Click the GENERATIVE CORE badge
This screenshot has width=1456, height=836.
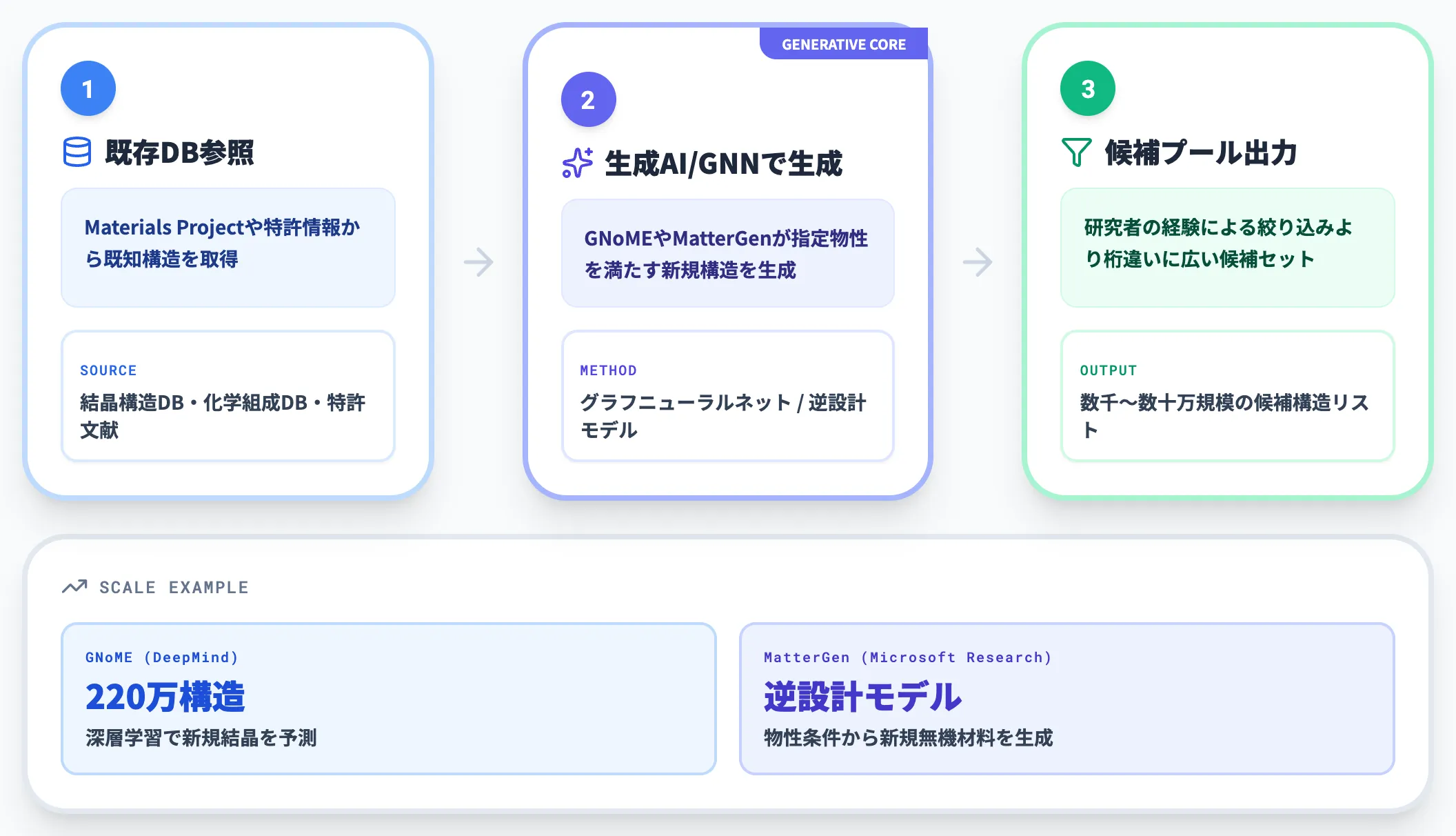[x=844, y=44]
